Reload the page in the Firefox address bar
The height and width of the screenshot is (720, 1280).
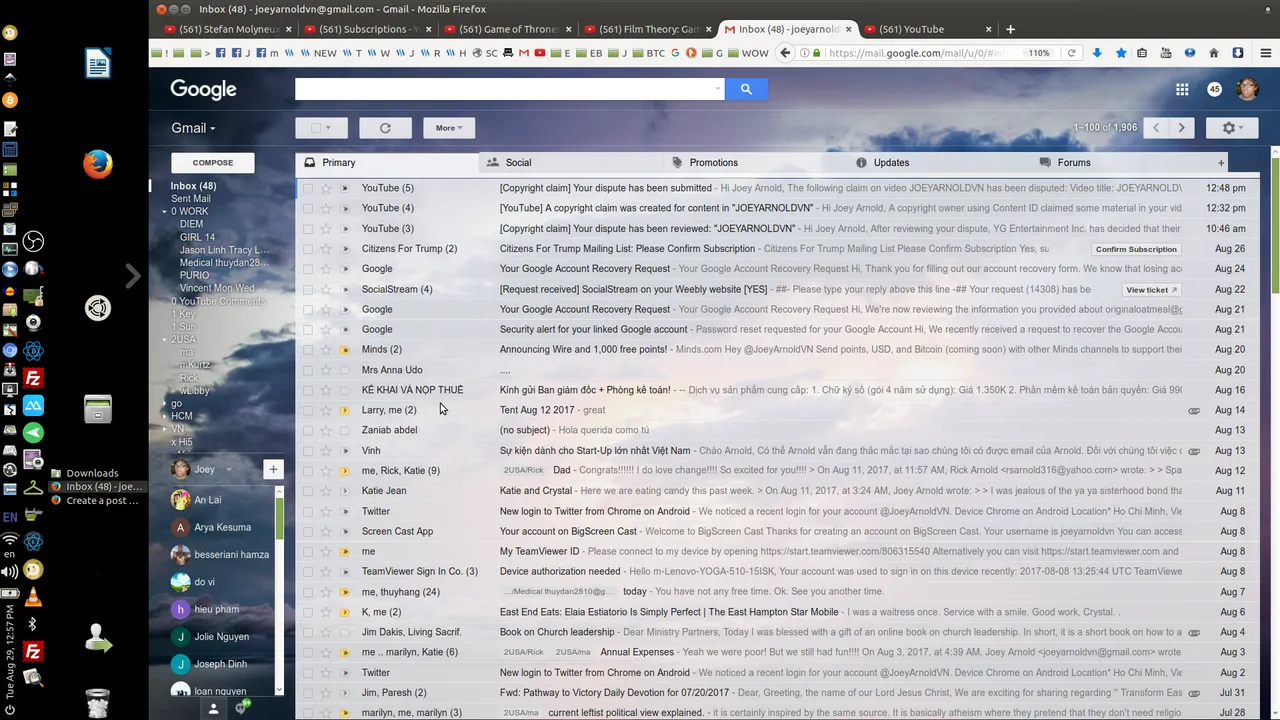[1071, 53]
